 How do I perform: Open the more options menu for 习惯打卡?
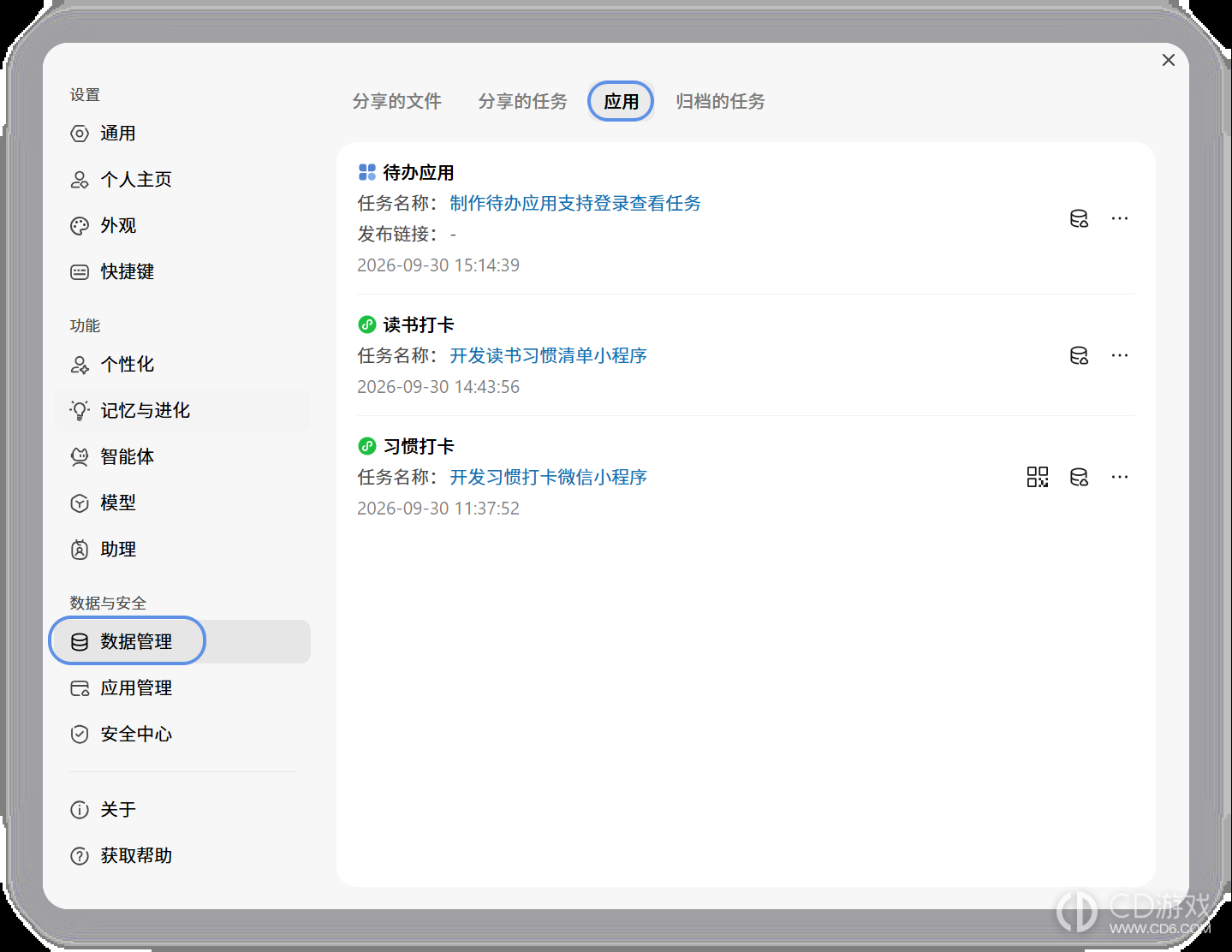point(1120,477)
